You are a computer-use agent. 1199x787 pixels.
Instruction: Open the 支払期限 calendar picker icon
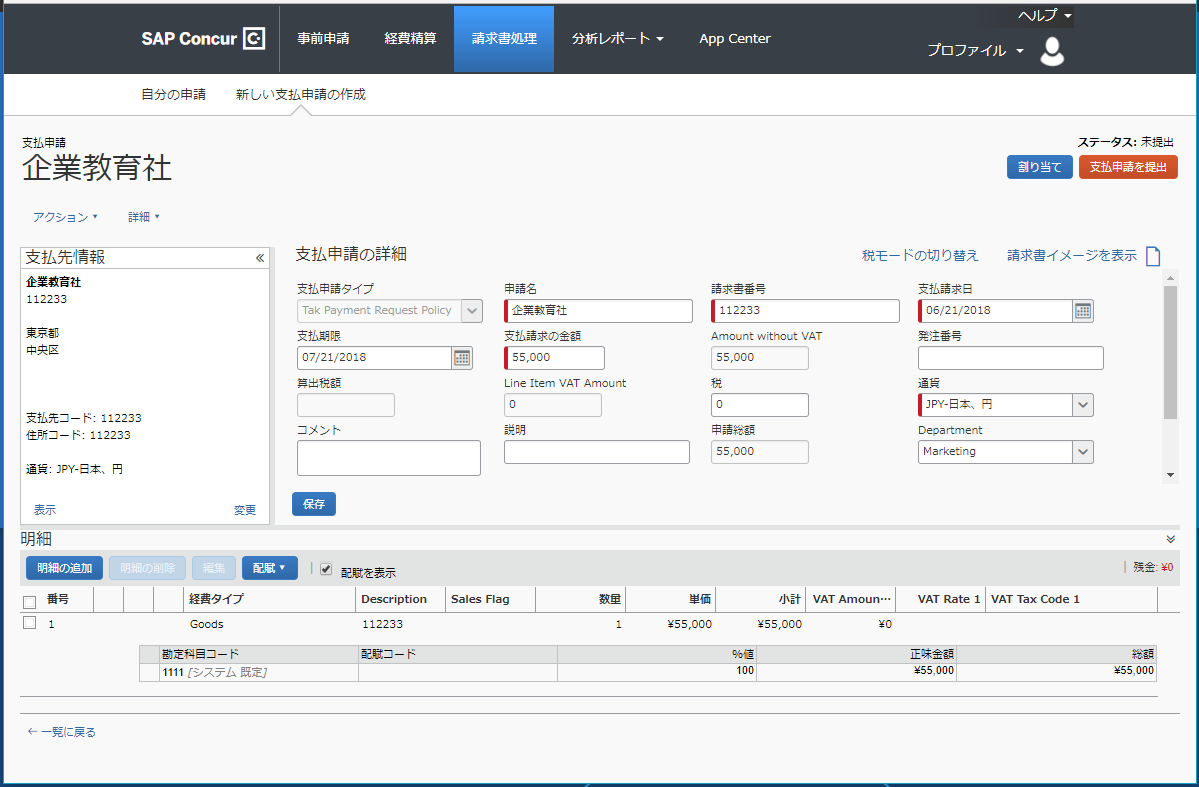click(461, 358)
